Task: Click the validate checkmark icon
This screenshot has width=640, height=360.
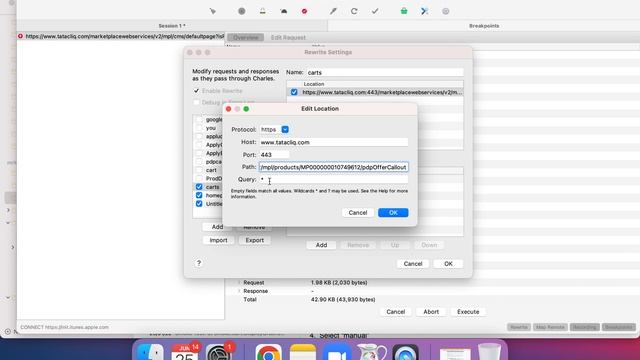Action: (x=375, y=11)
